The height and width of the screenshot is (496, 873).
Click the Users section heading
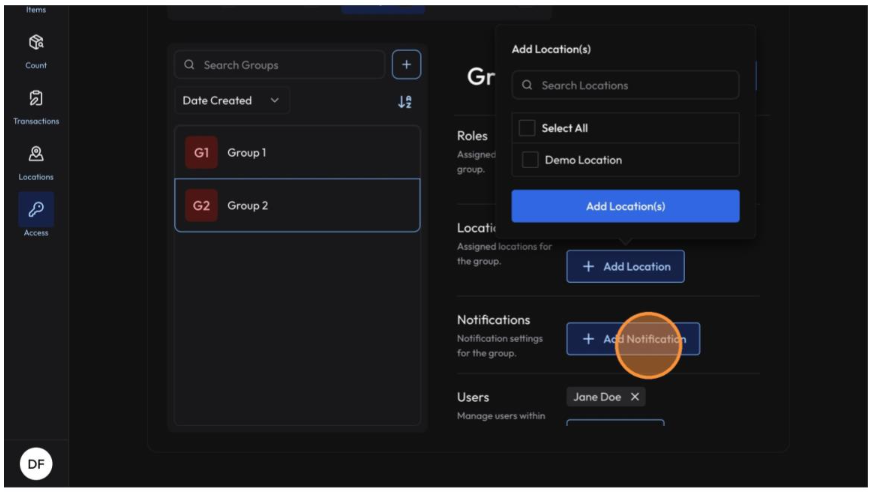pyautogui.click(x=473, y=397)
